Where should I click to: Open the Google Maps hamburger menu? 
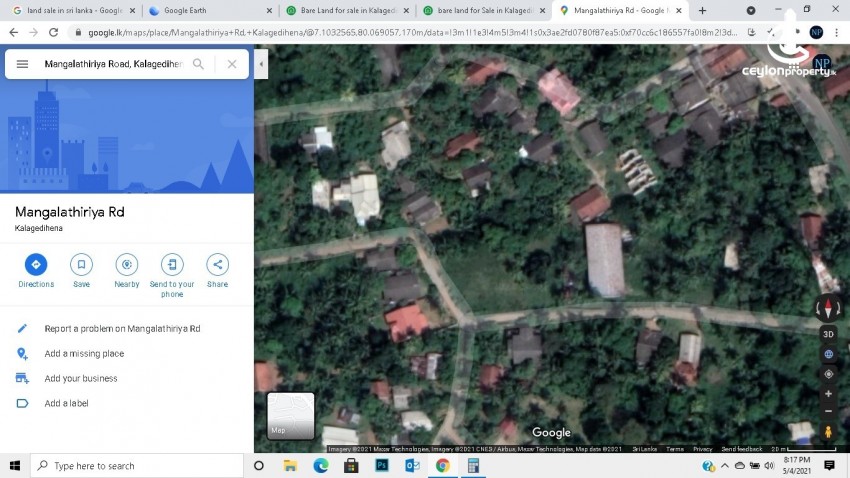tap(22, 64)
